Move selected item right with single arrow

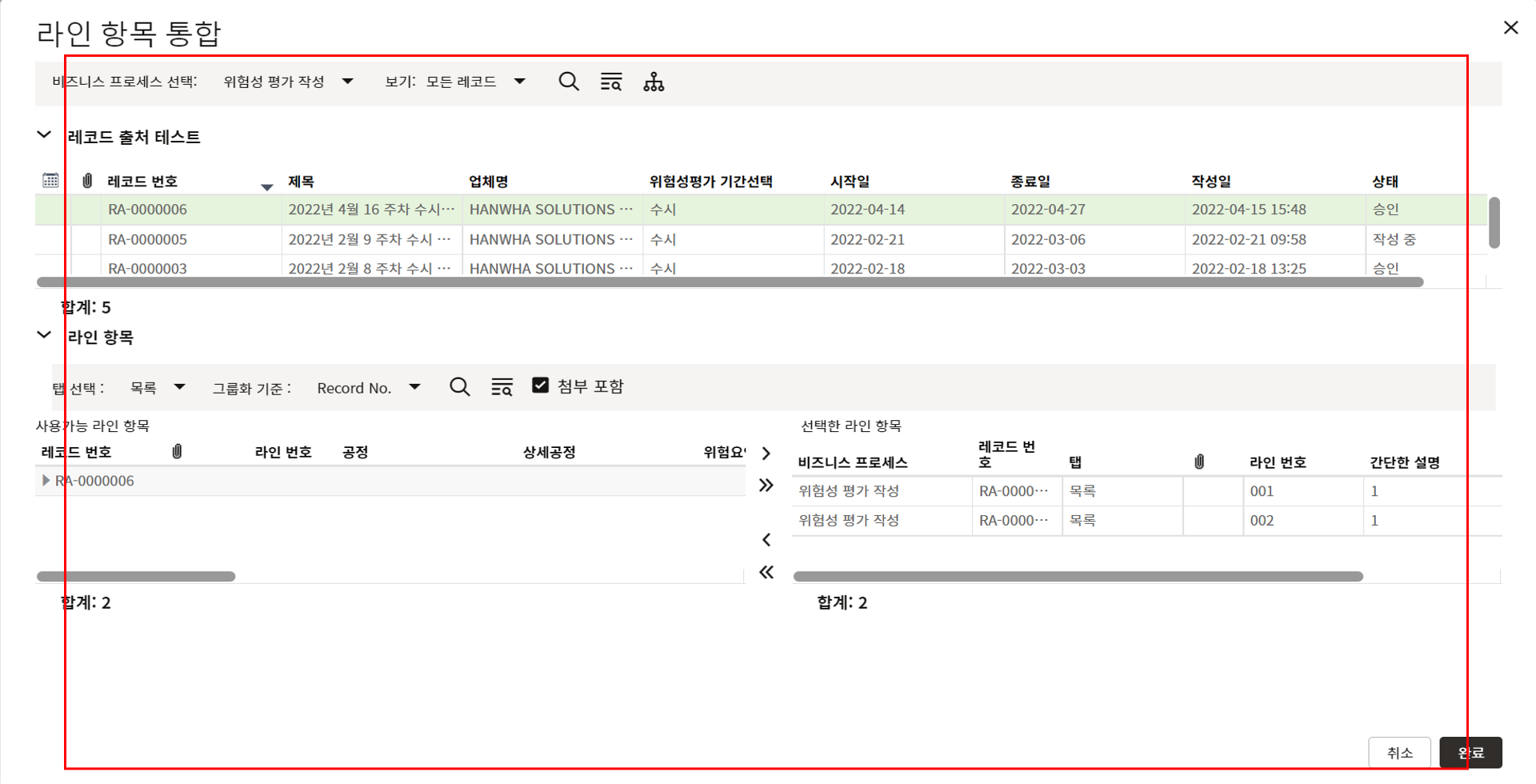click(x=766, y=454)
